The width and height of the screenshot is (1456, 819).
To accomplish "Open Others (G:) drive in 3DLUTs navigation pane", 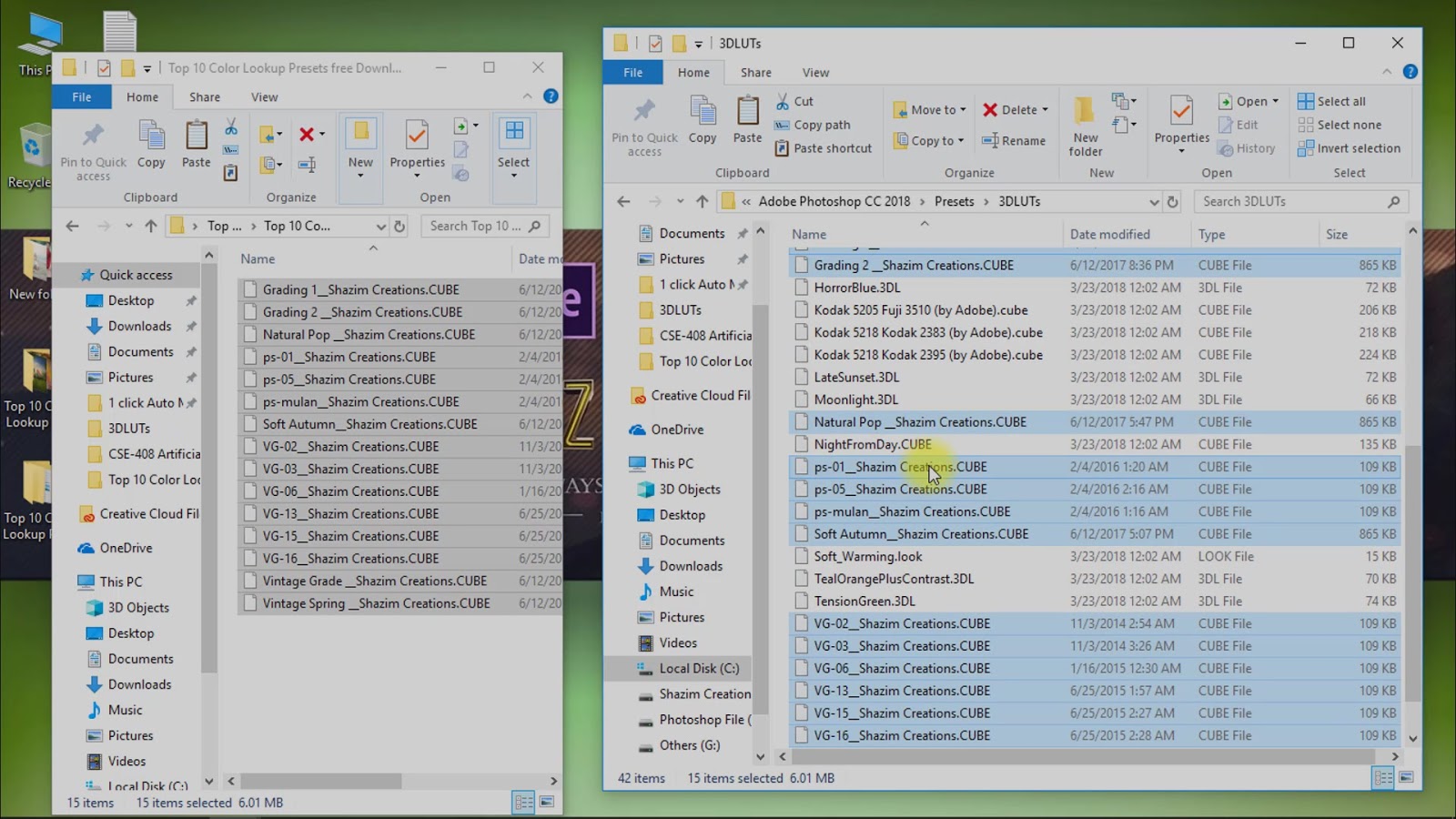I will click(x=690, y=745).
